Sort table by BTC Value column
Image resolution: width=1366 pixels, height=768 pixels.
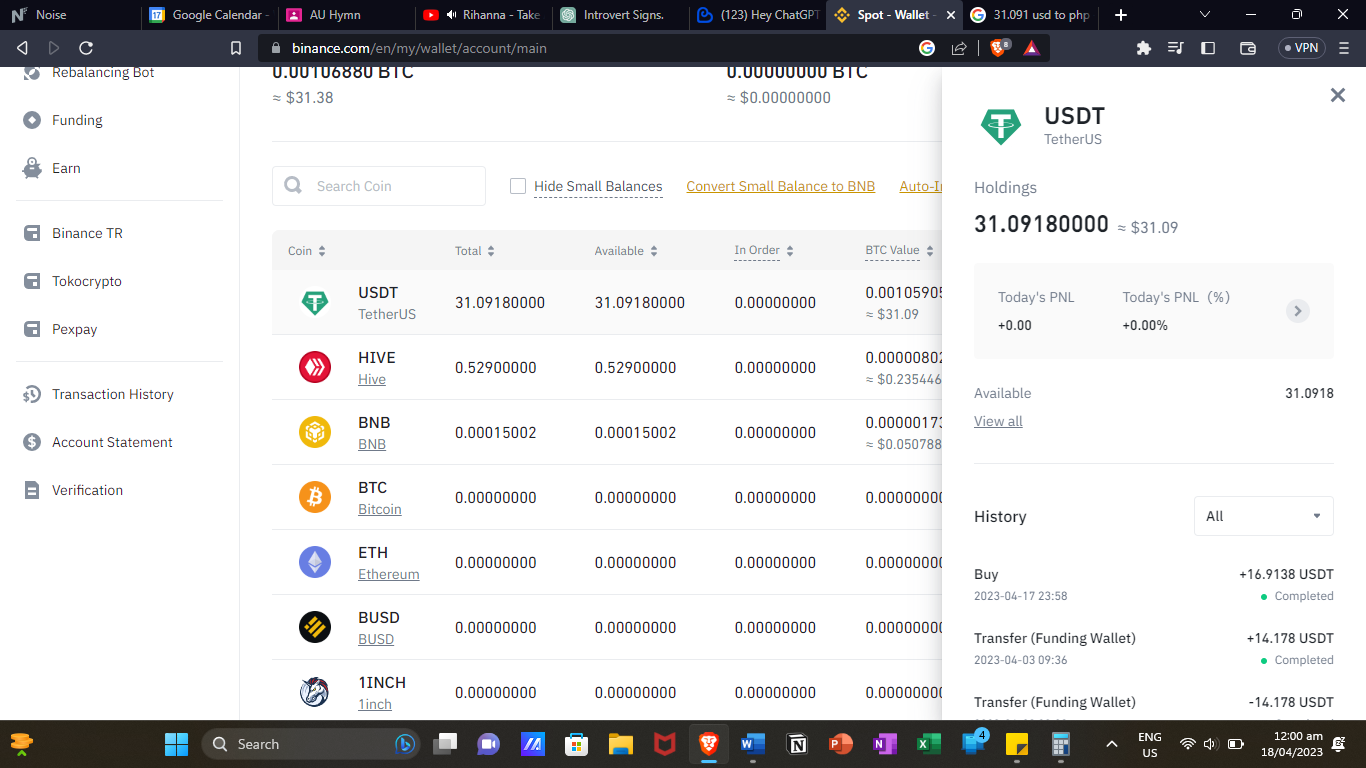900,251
